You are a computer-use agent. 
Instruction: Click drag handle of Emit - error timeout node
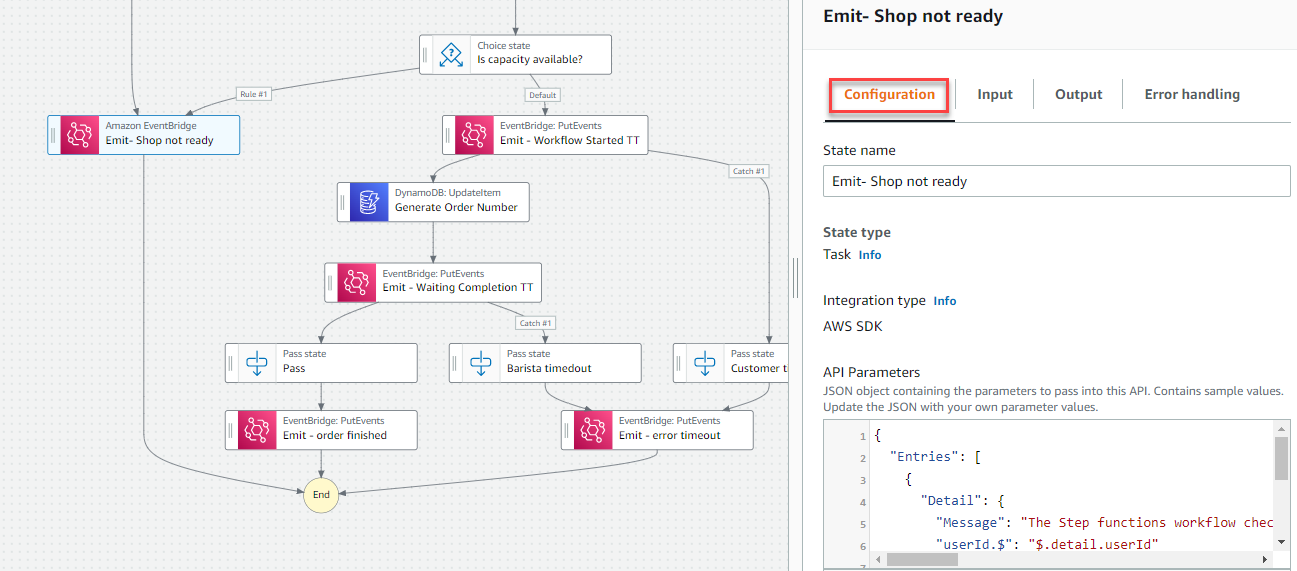point(568,429)
